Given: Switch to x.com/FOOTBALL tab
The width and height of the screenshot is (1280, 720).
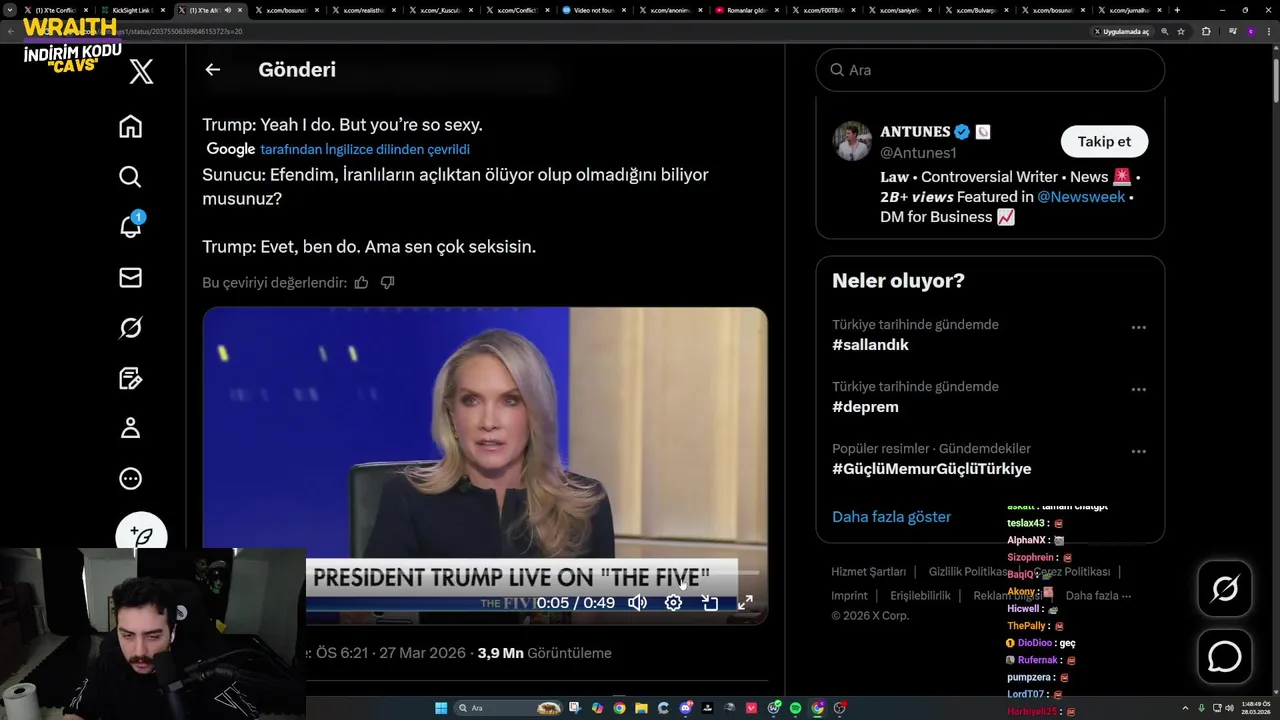Looking at the screenshot, I should pos(825,10).
